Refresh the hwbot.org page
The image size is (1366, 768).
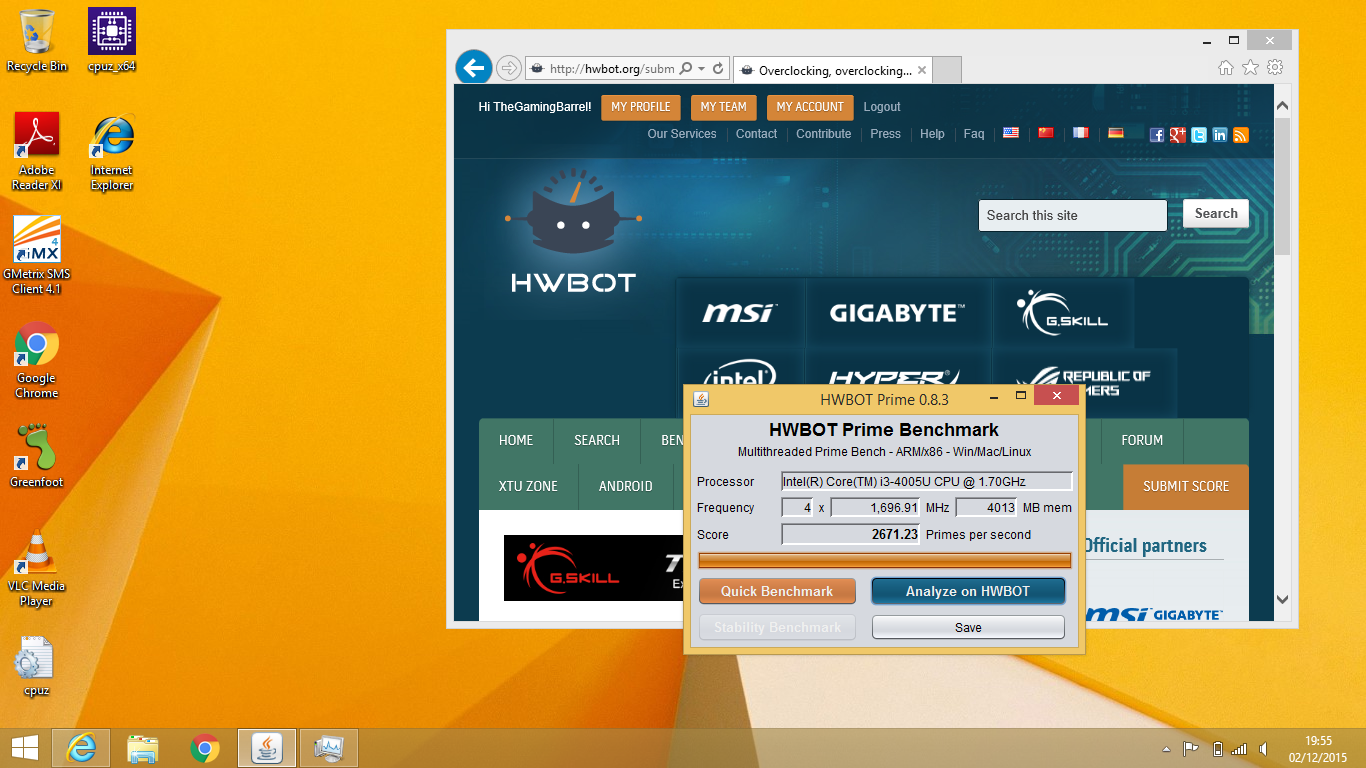[717, 69]
